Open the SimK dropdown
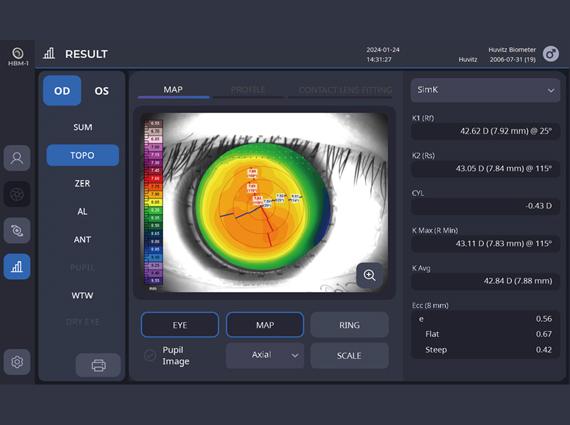This screenshot has height=425, width=570. (485, 90)
